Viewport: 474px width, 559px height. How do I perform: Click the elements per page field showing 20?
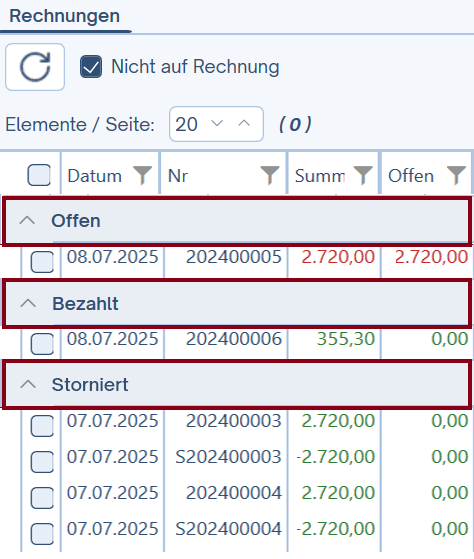coord(216,124)
